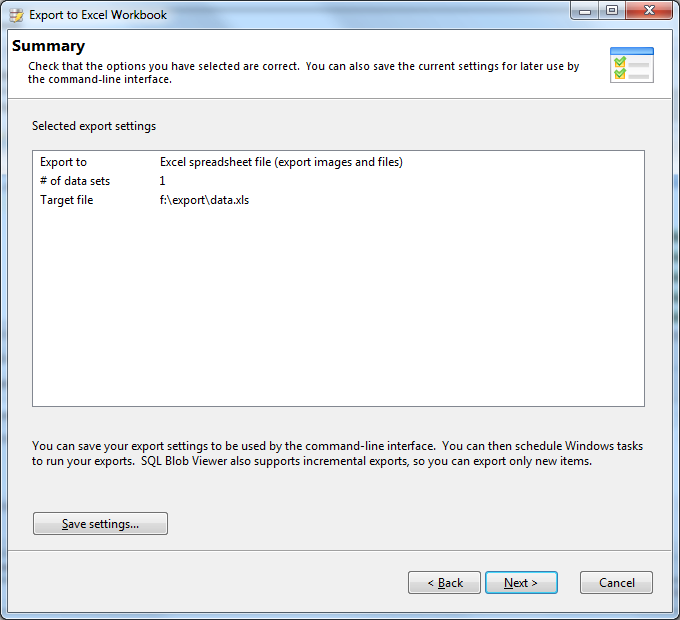
Task: Click the "Target file" setting label
Action: tap(67, 200)
